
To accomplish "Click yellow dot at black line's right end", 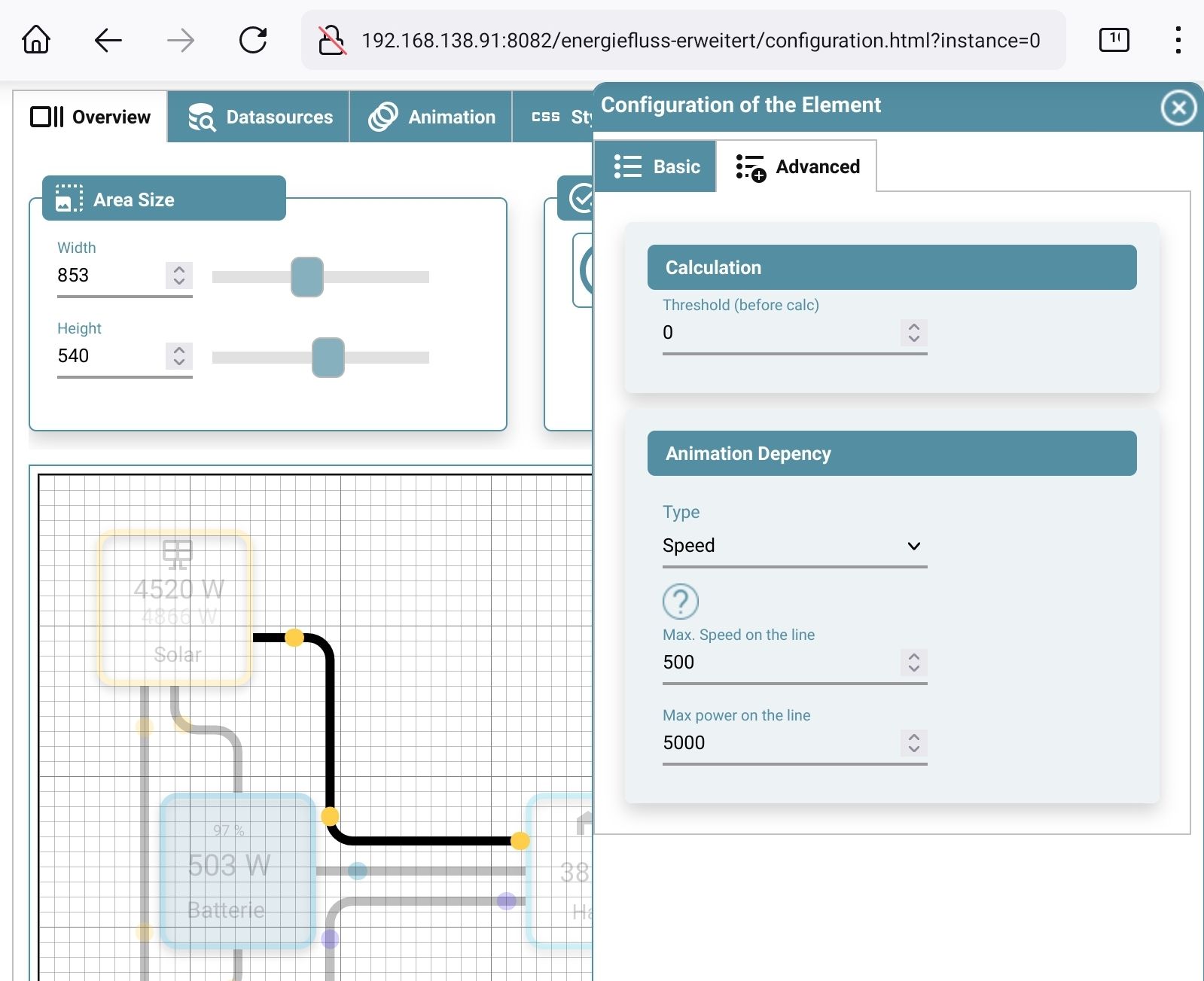I will tap(520, 841).
